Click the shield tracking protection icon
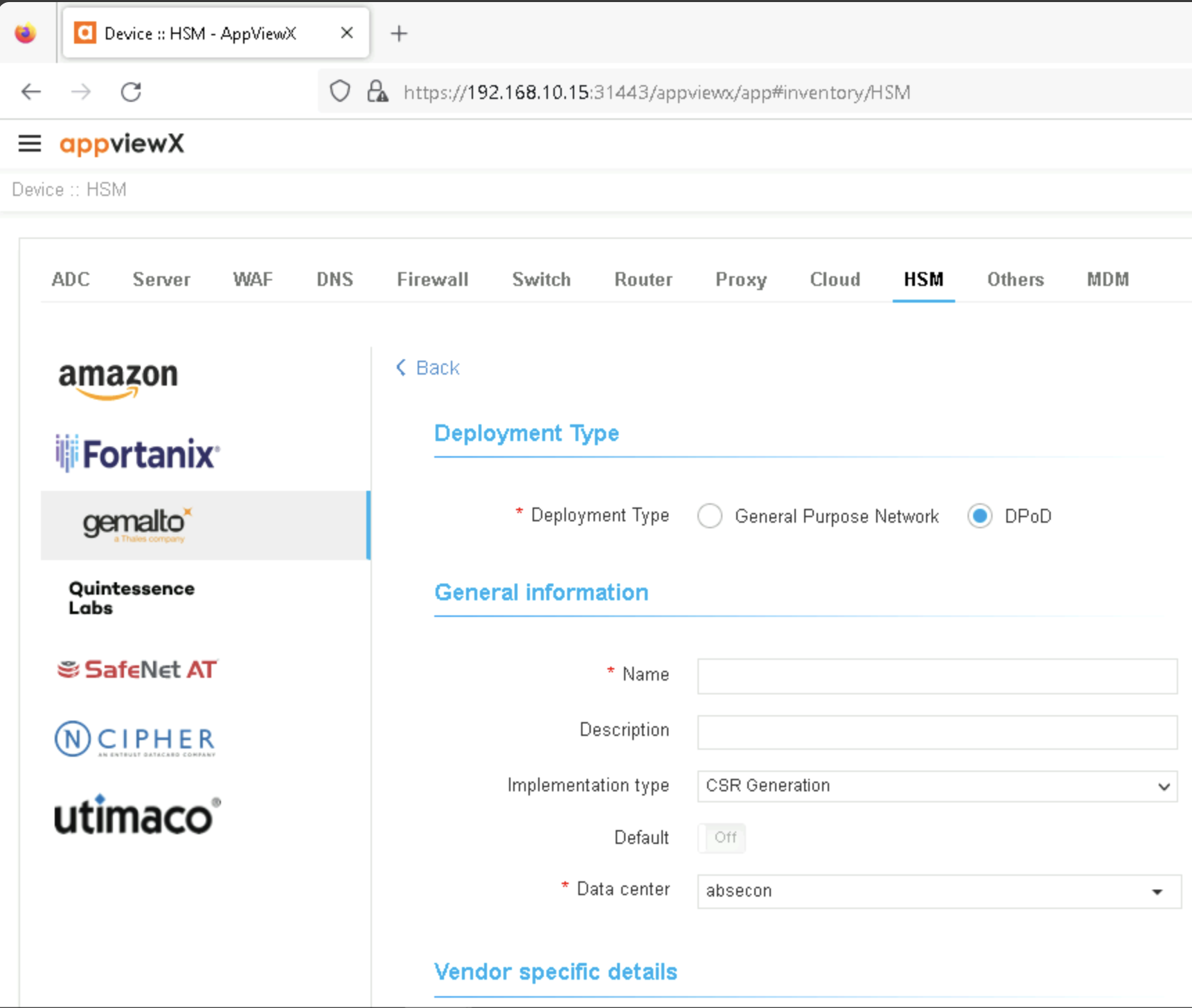This screenshot has height=1008, width=1192. 339,91
